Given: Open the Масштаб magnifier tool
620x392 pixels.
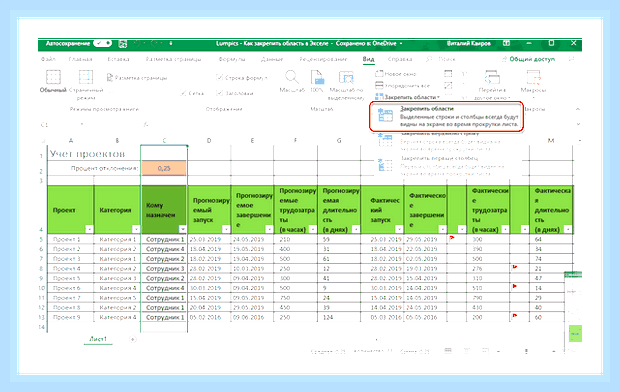Looking at the screenshot, I should point(291,77).
